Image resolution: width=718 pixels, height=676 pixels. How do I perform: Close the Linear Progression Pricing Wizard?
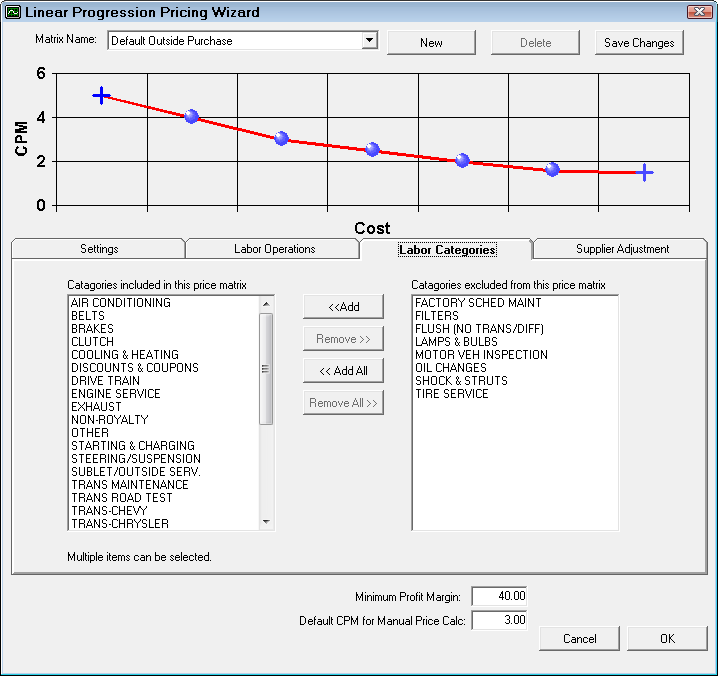pyautogui.click(x=700, y=12)
